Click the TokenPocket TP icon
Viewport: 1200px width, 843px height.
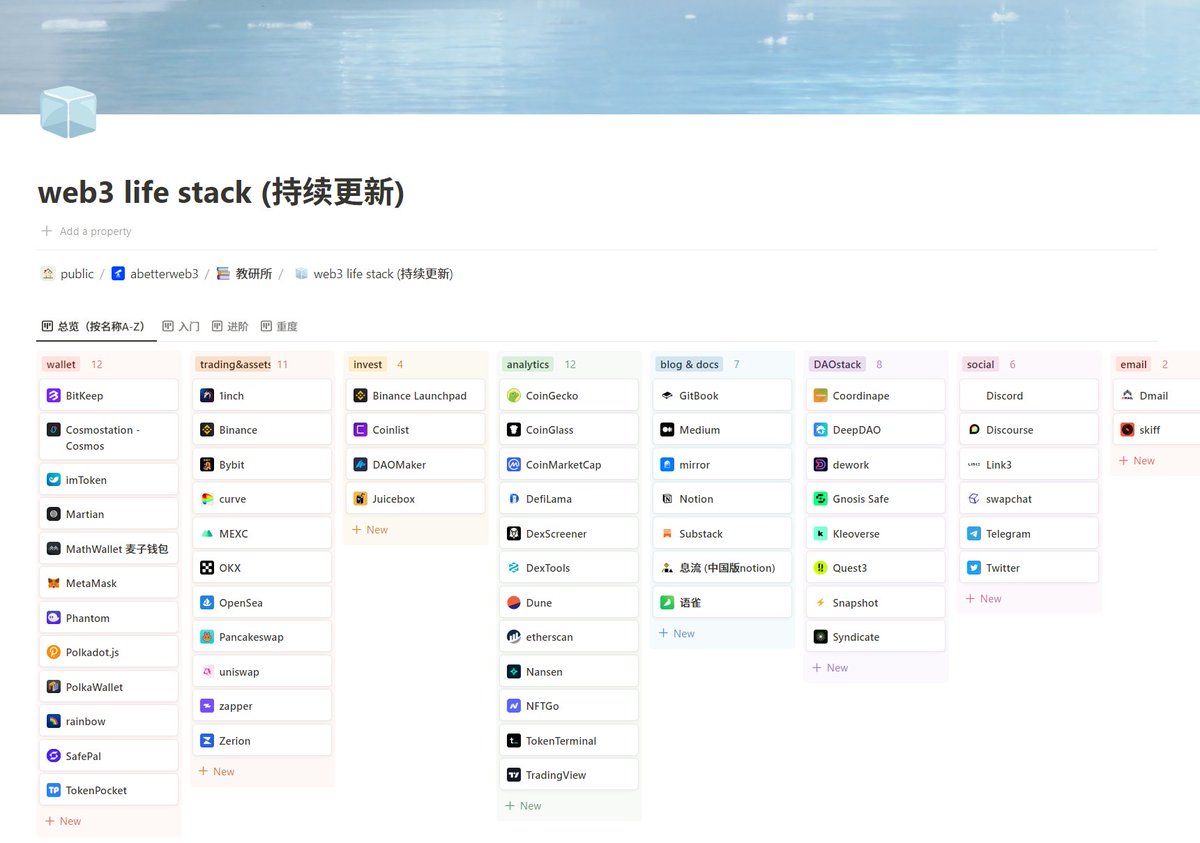[54, 790]
